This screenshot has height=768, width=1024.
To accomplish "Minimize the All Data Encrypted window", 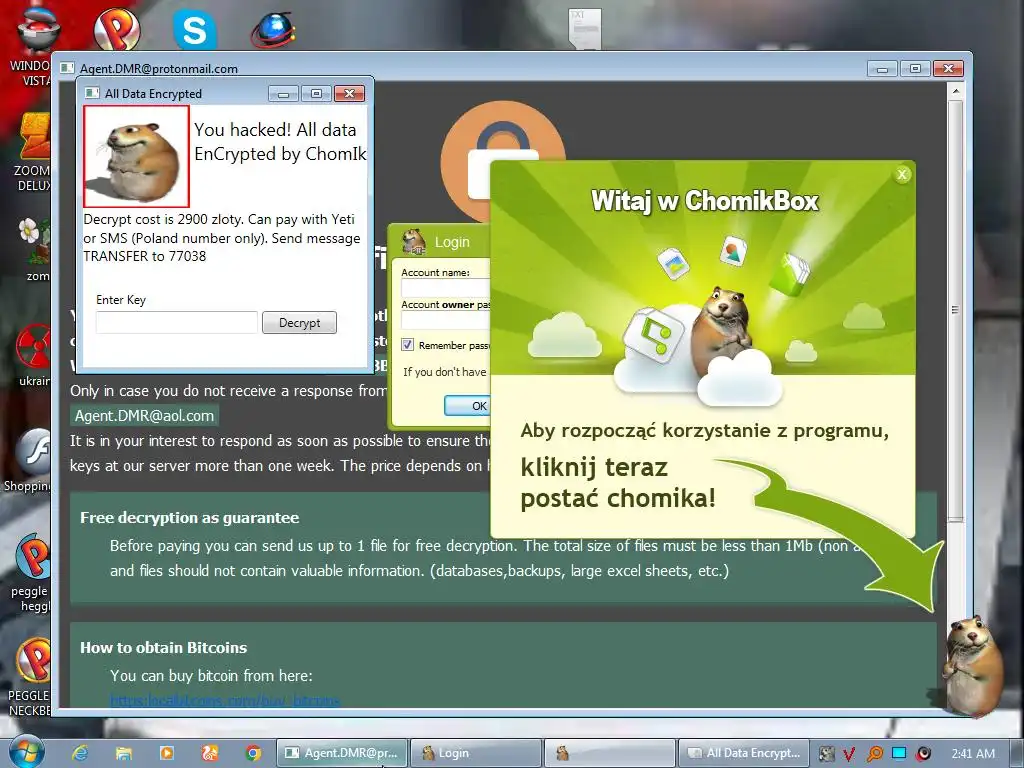I will tap(283, 93).
